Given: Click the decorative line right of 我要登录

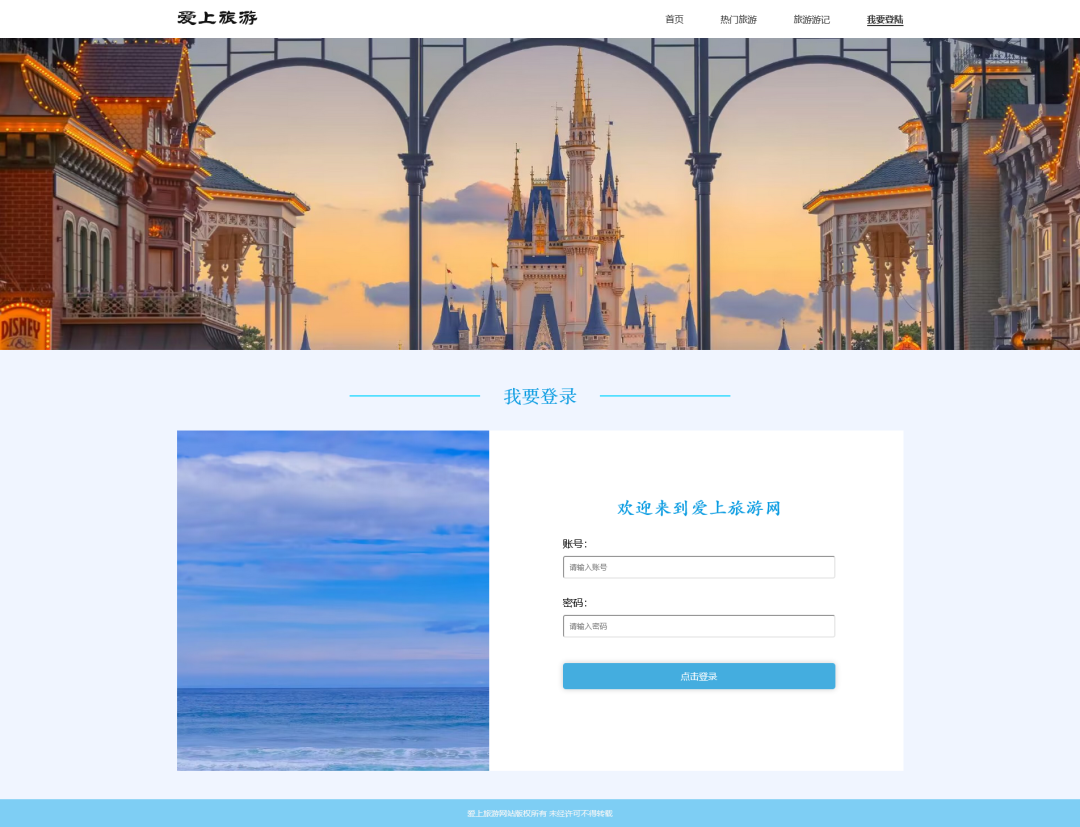Looking at the screenshot, I should coord(664,396).
